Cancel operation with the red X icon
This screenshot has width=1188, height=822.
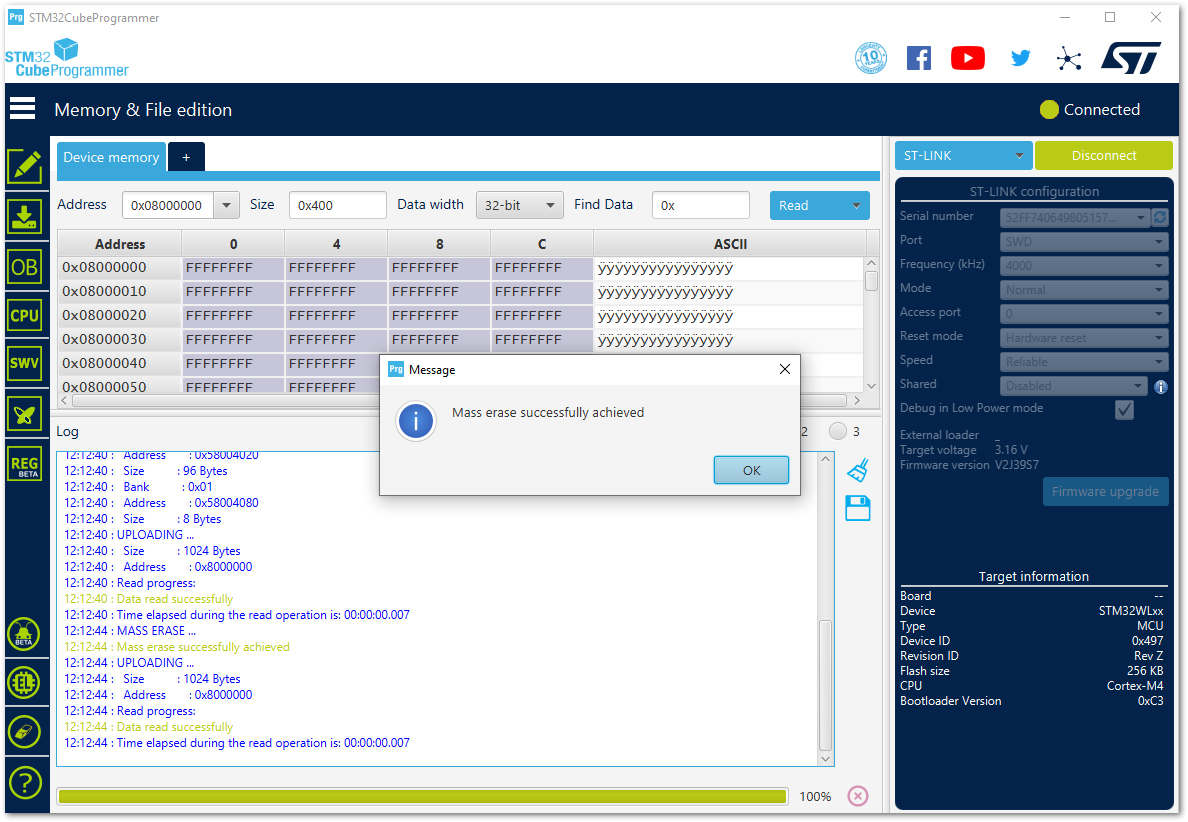point(858,796)
